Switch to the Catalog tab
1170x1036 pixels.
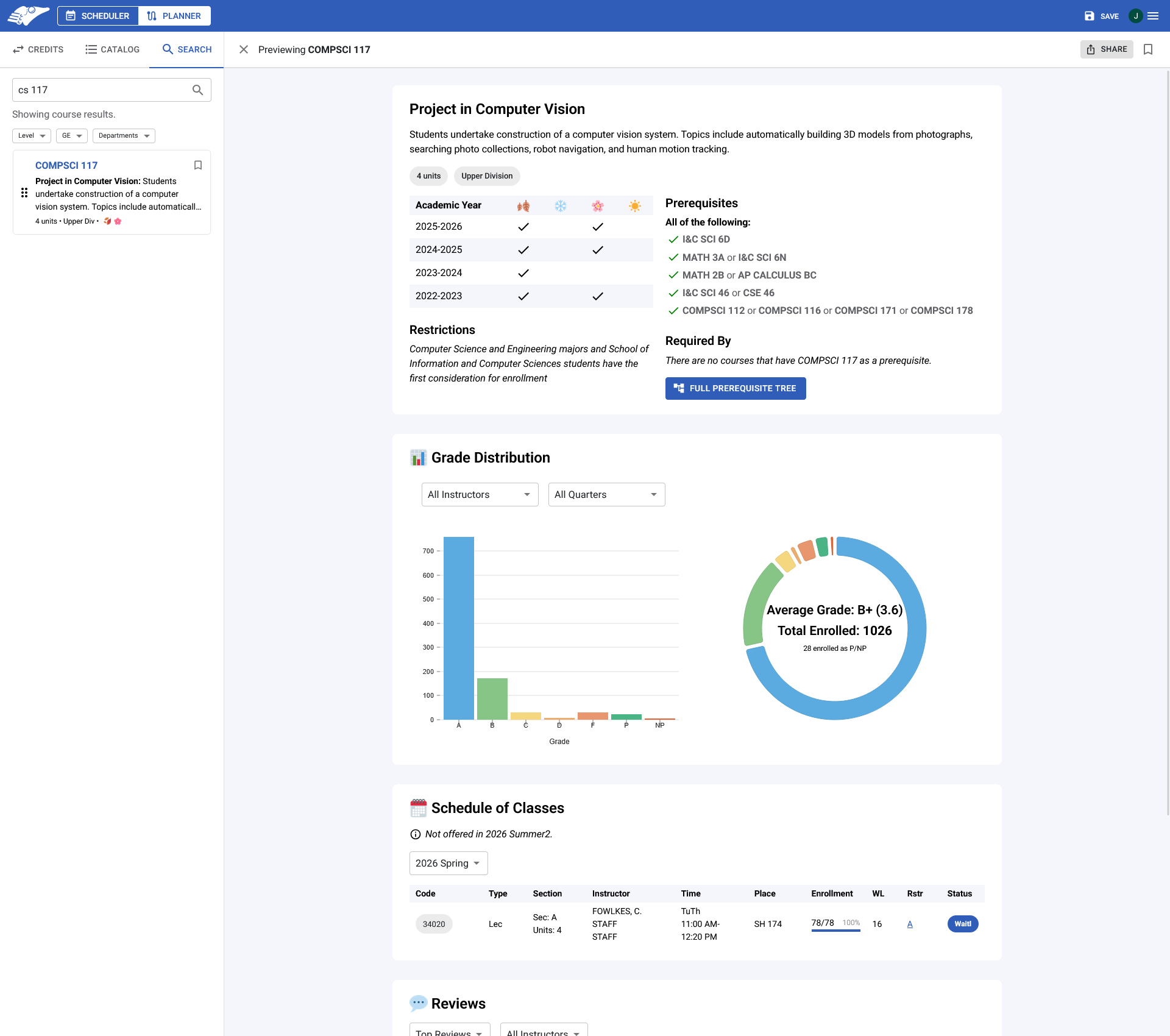coord(112,49)
